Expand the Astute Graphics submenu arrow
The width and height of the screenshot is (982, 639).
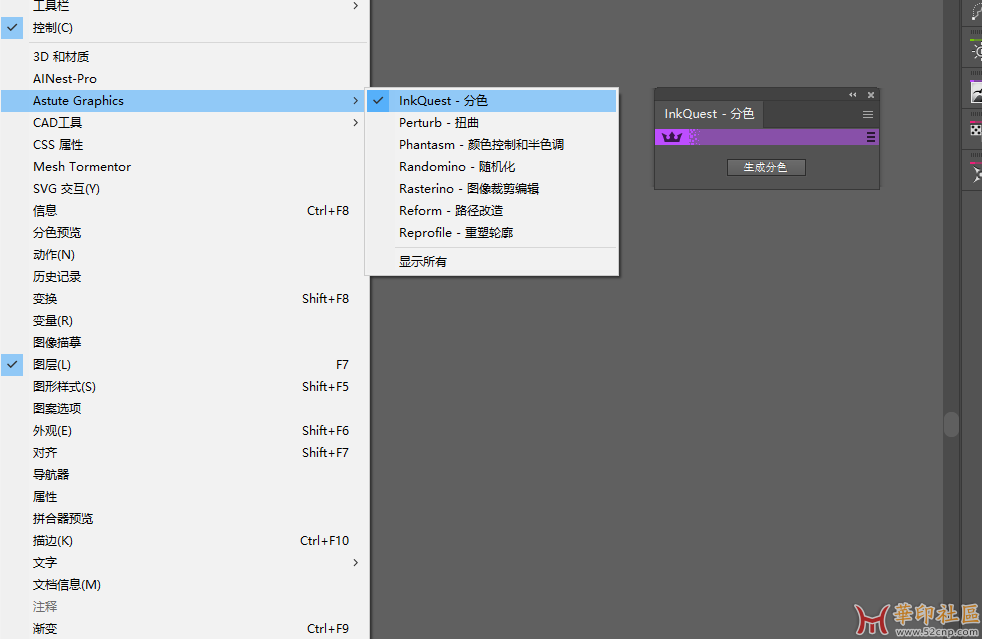[355, 101]
